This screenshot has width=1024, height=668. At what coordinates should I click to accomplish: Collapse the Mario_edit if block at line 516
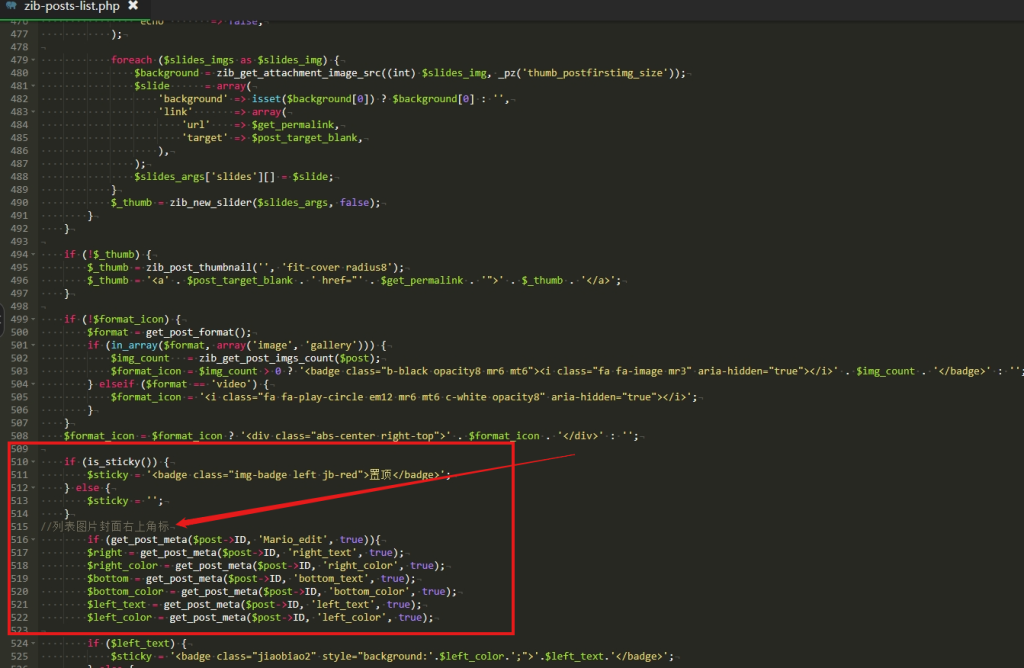33,540
